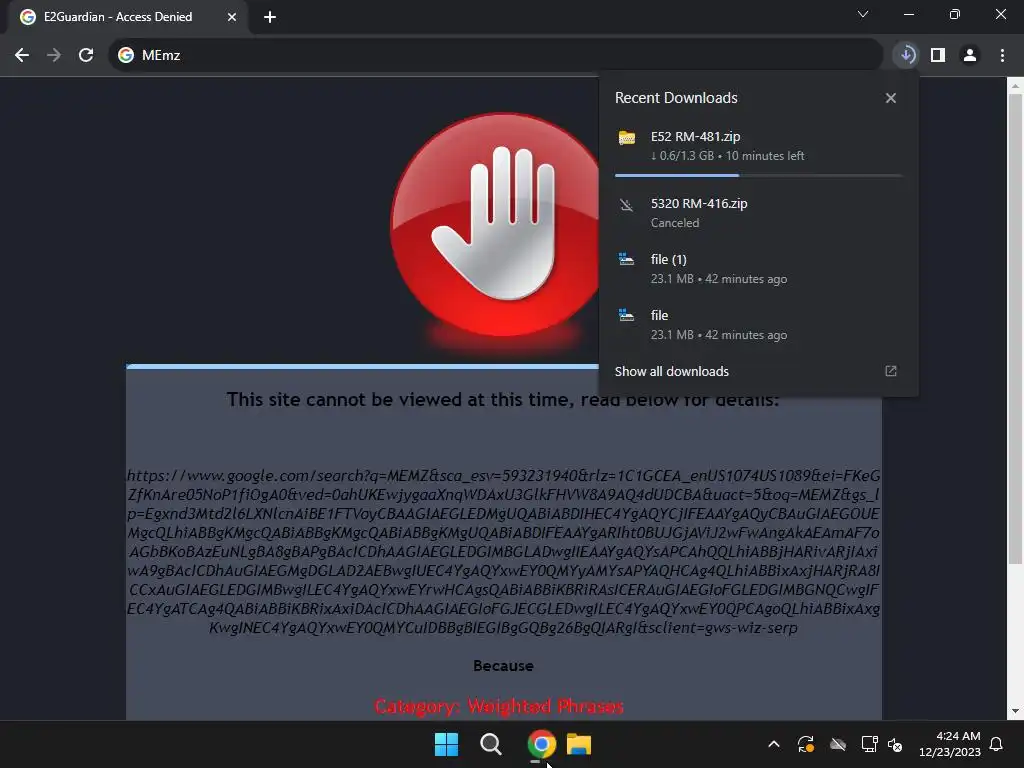
Task: Expand the tab search chevron
Action: (863, 14)
